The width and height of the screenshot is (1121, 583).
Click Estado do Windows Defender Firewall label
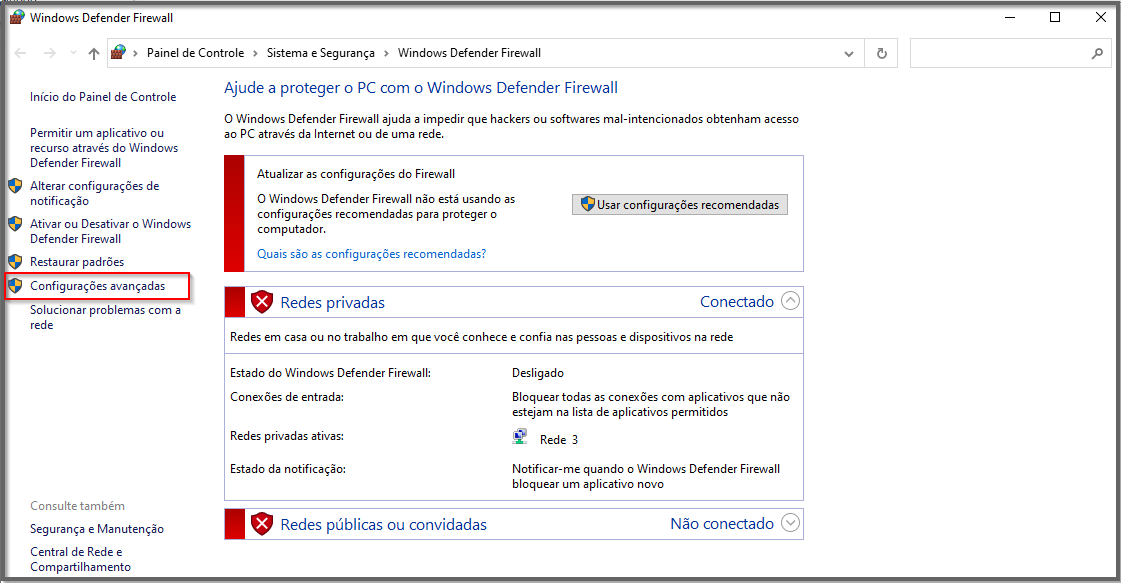[330, 373]
